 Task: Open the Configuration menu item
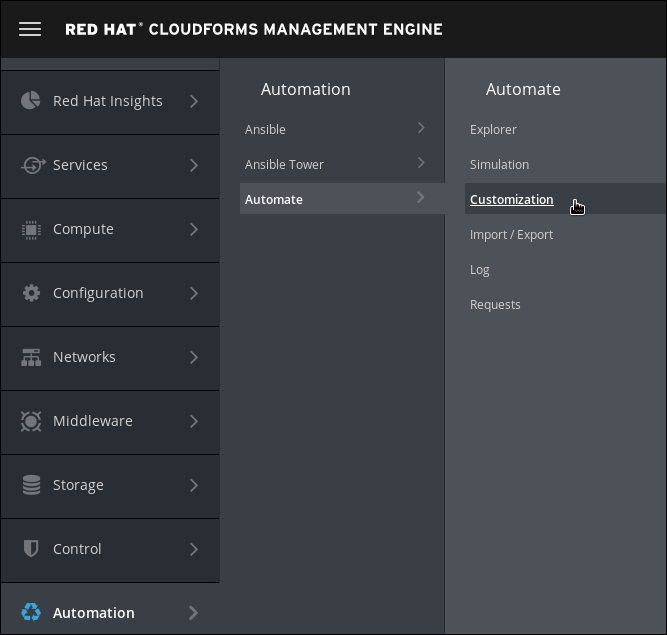110,295
